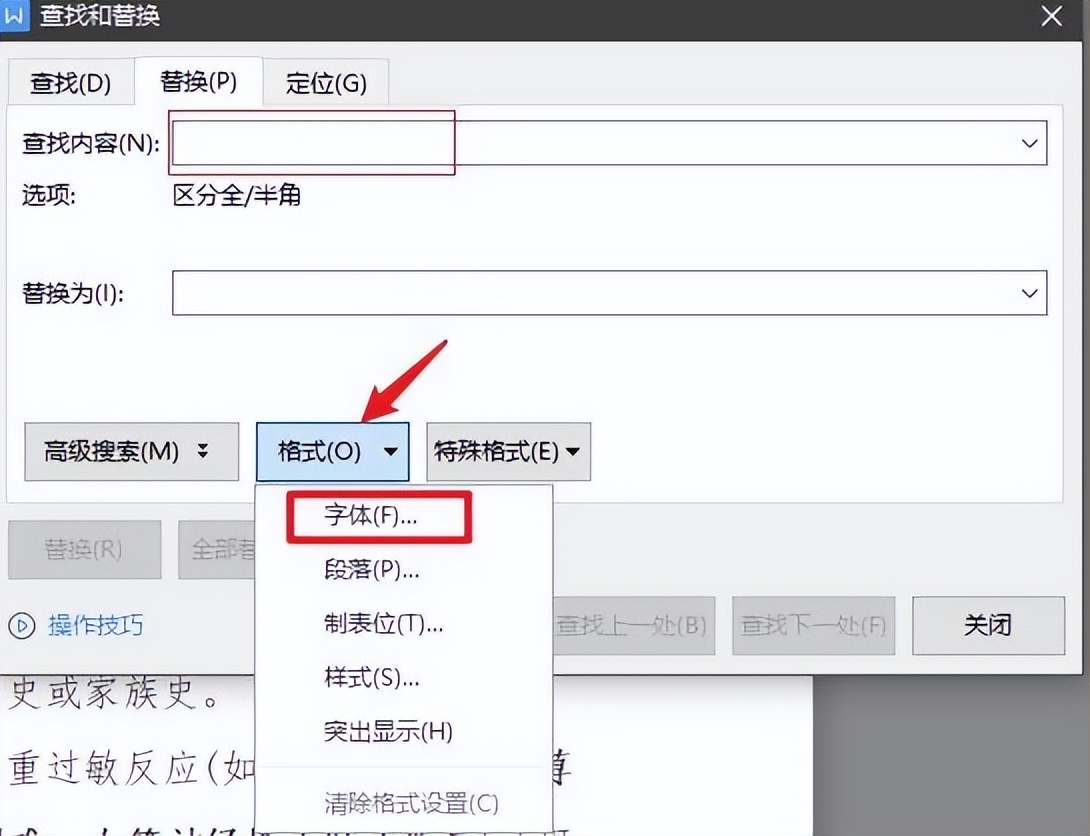Open the 查找内容 history dropdown arrow
This screenshot has height=836, width=1090.
click(1030, 143)
